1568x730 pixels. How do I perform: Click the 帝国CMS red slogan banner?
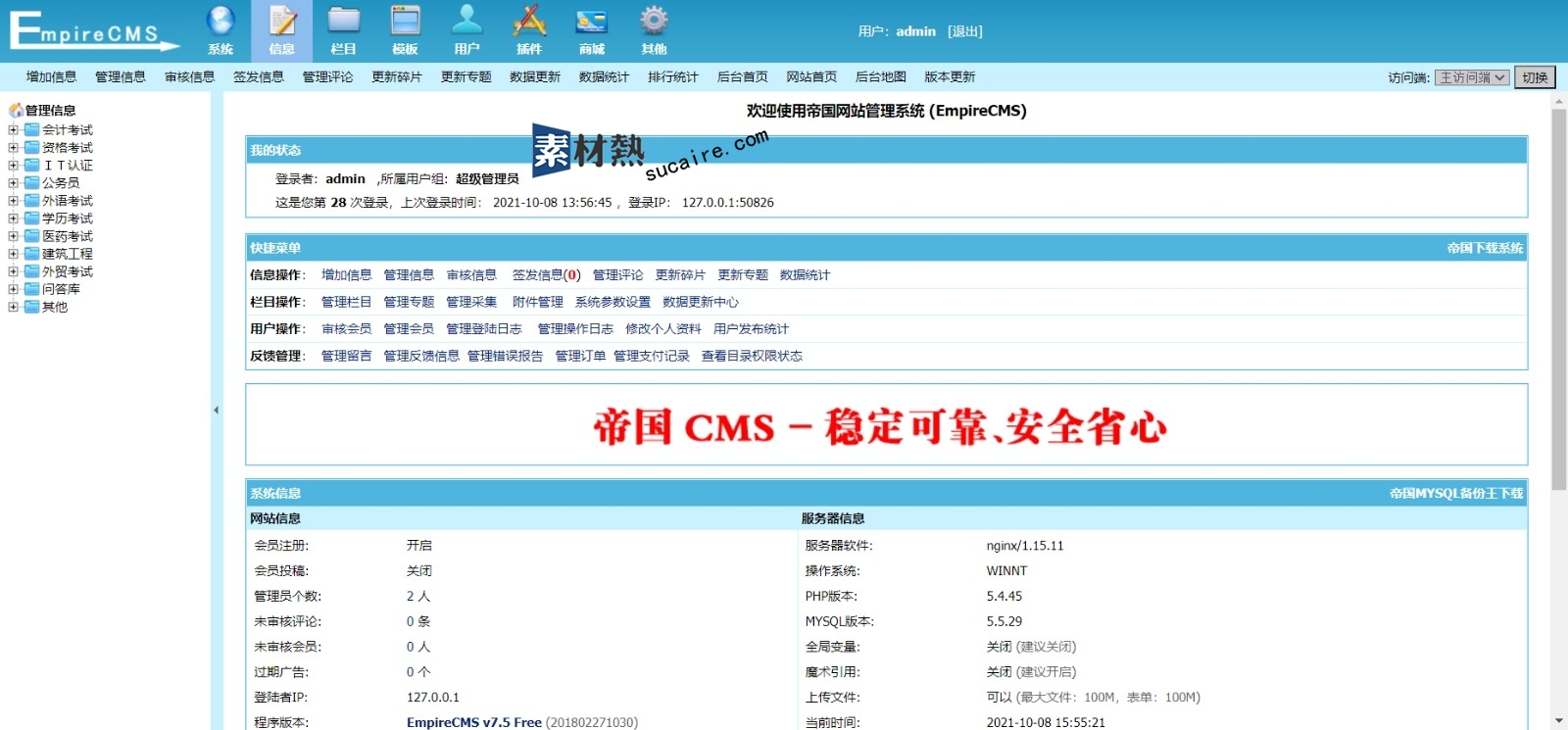(x=879, y=427)
